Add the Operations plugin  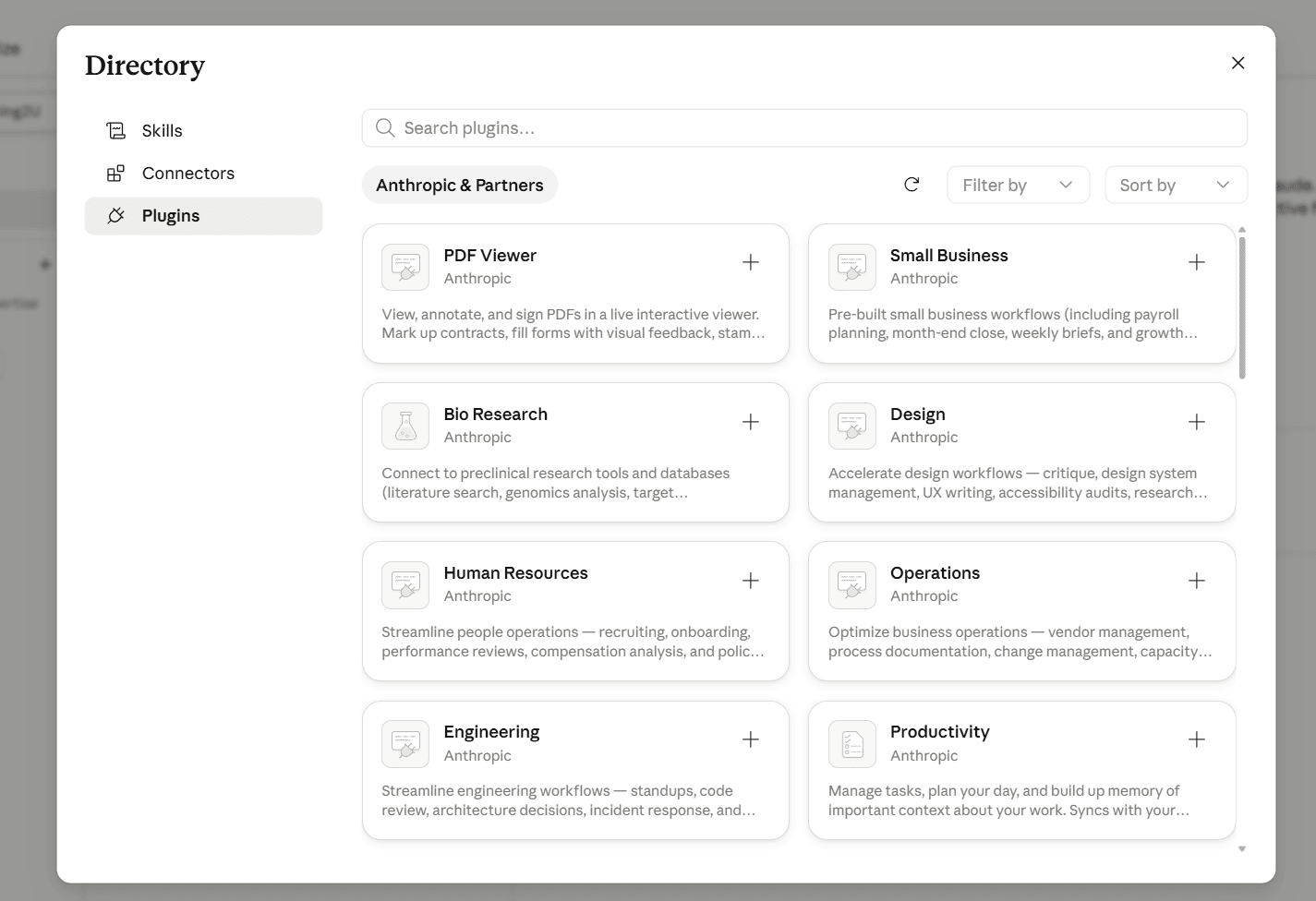[1197, 581]
